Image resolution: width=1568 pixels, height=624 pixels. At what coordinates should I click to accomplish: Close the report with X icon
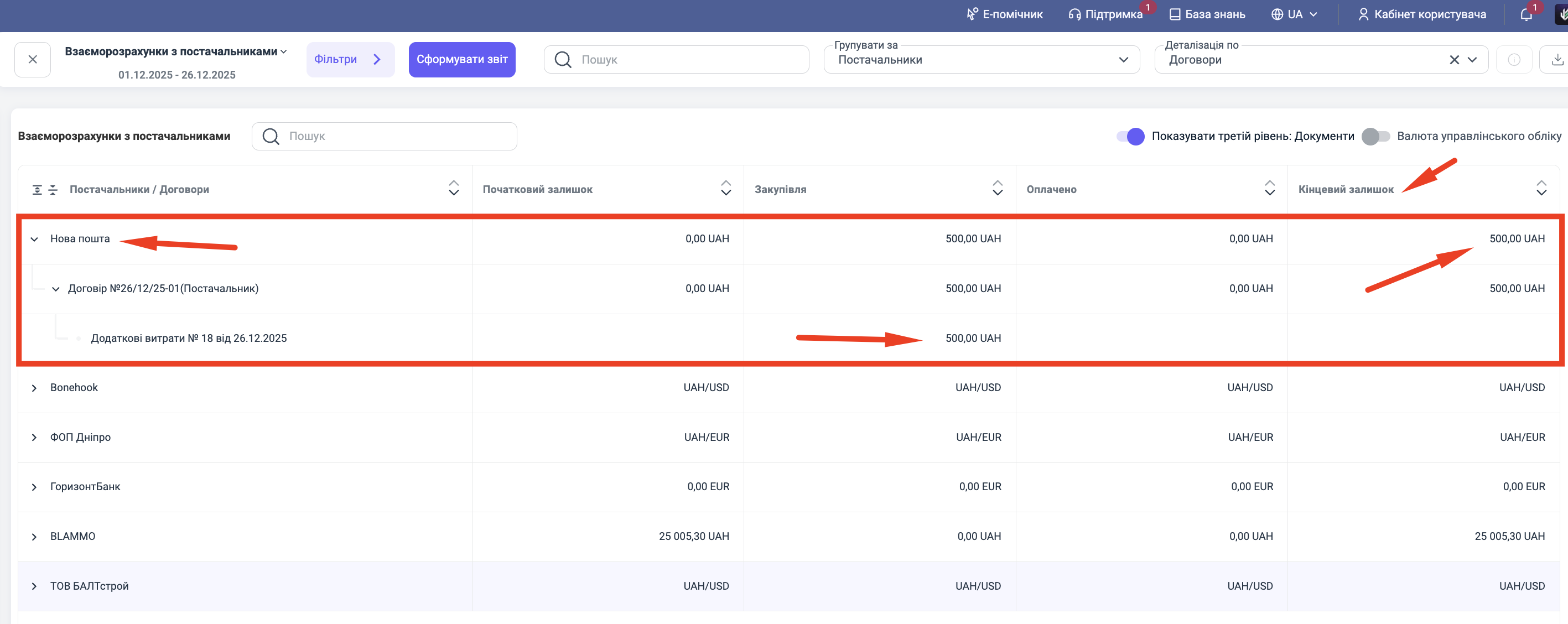[33, 60]
